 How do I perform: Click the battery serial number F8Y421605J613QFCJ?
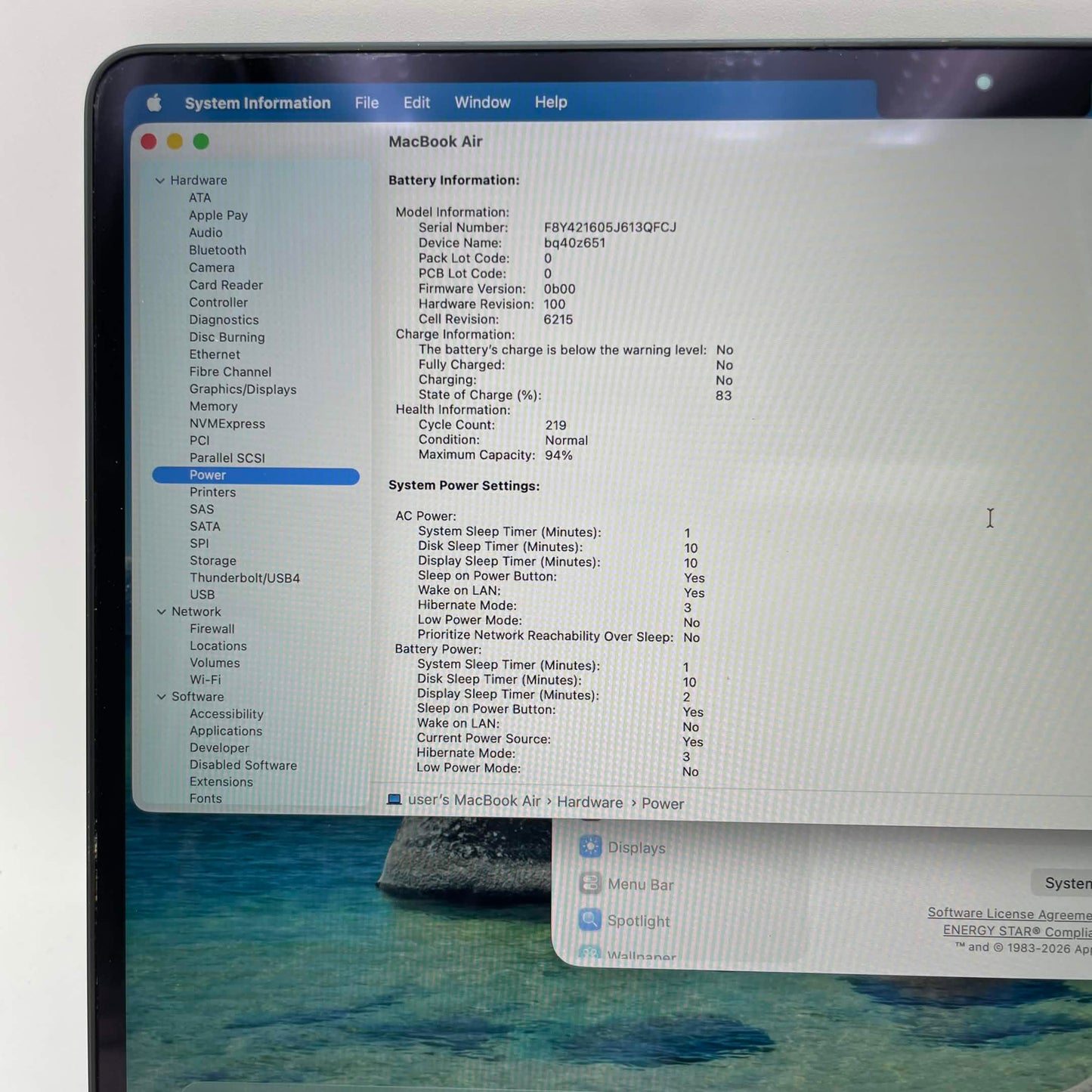point(610,227)
